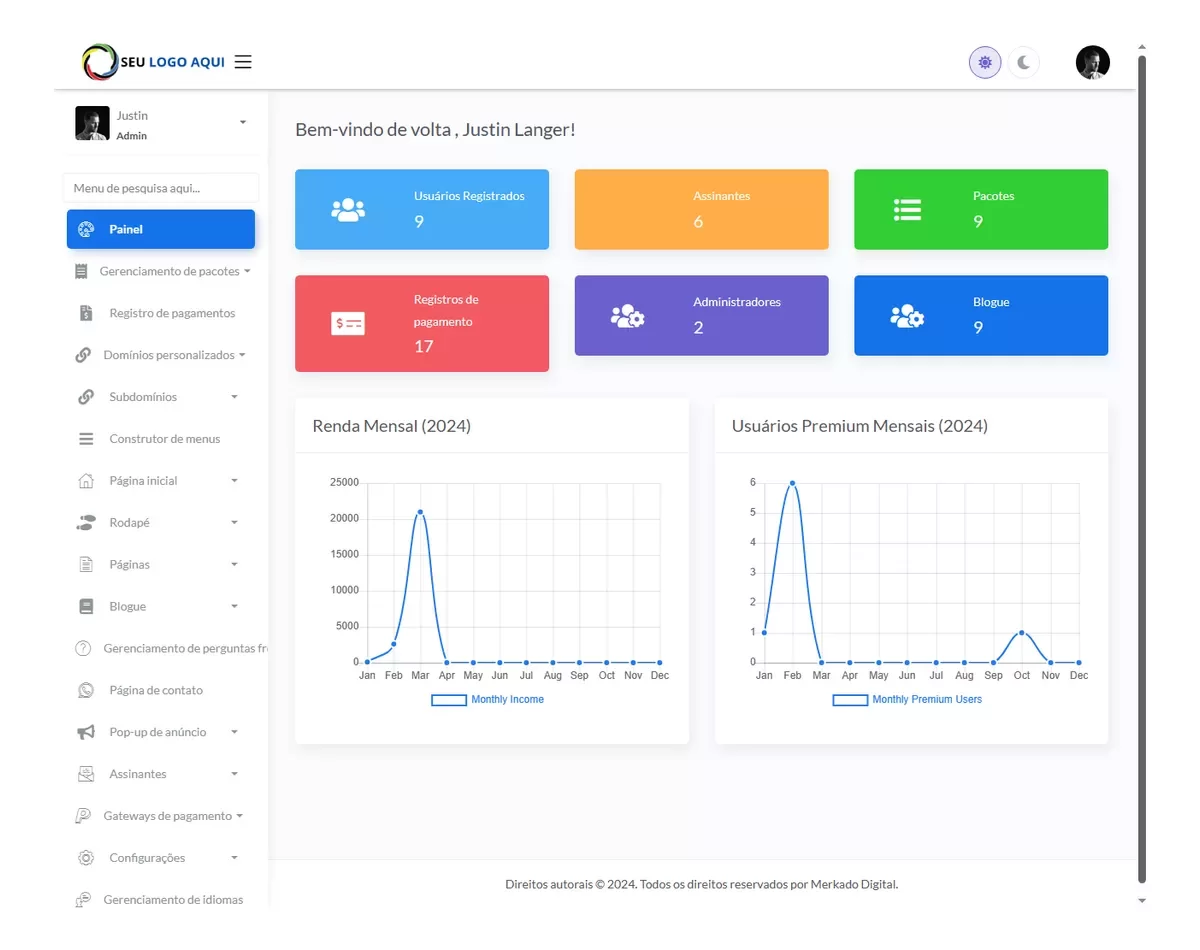Image resolution: width=1200 pixels, height=950 pixels.
Task: Click the Registro de pagamentos invoice icon
Action: point(86,313)
